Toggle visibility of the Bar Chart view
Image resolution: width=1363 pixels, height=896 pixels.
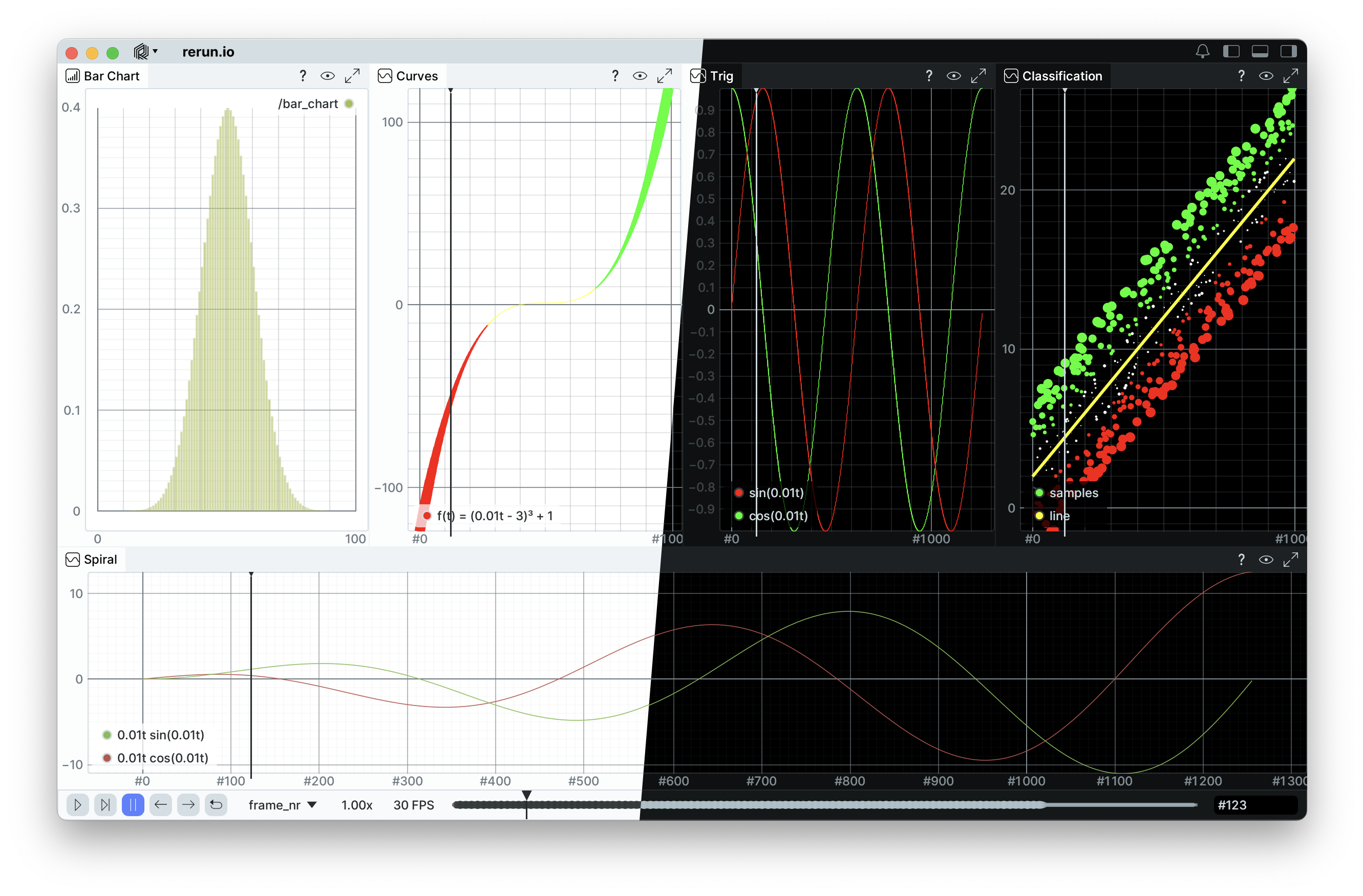[328, 76]
